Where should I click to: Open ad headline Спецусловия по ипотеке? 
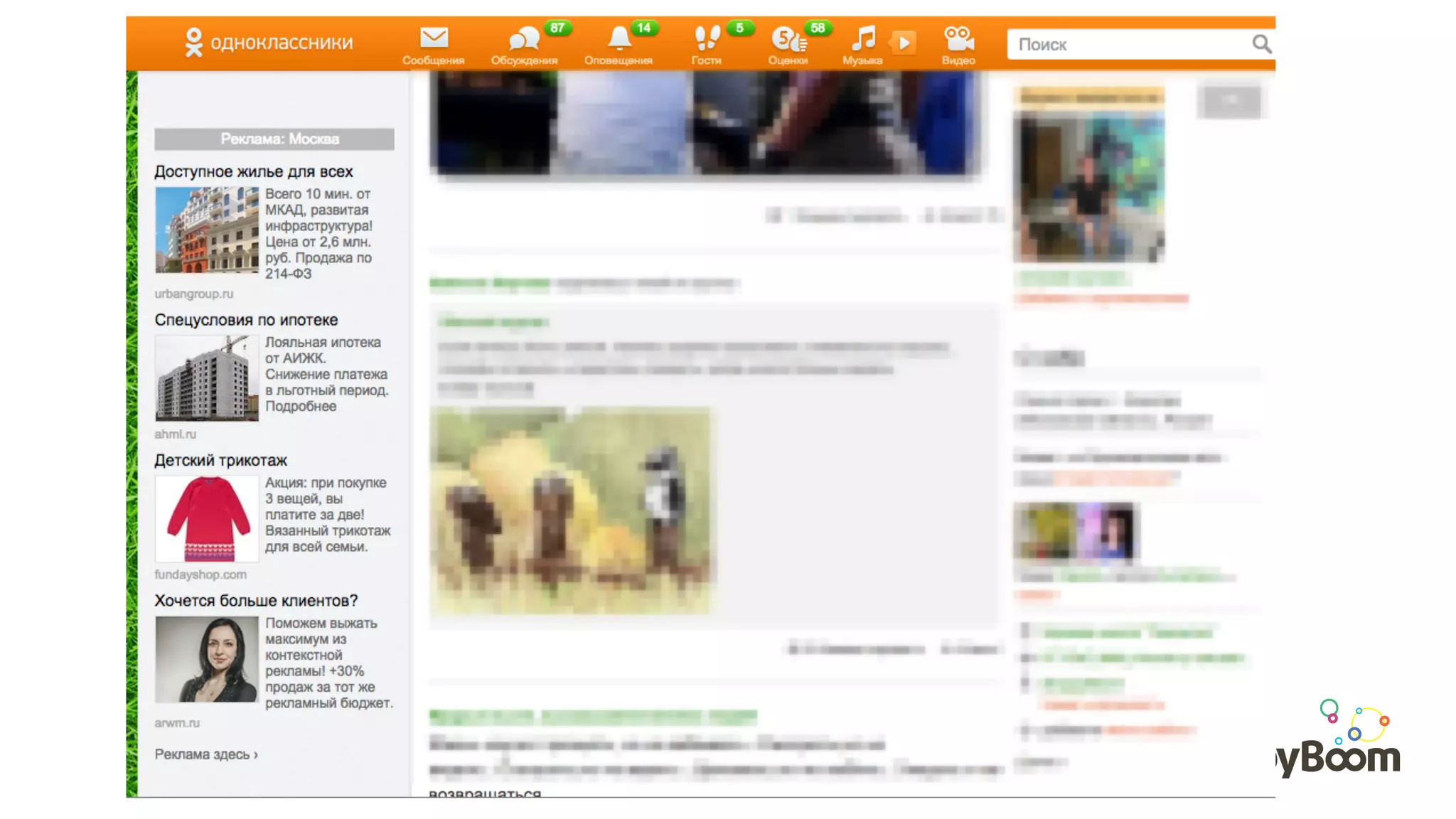click(246, 320)
